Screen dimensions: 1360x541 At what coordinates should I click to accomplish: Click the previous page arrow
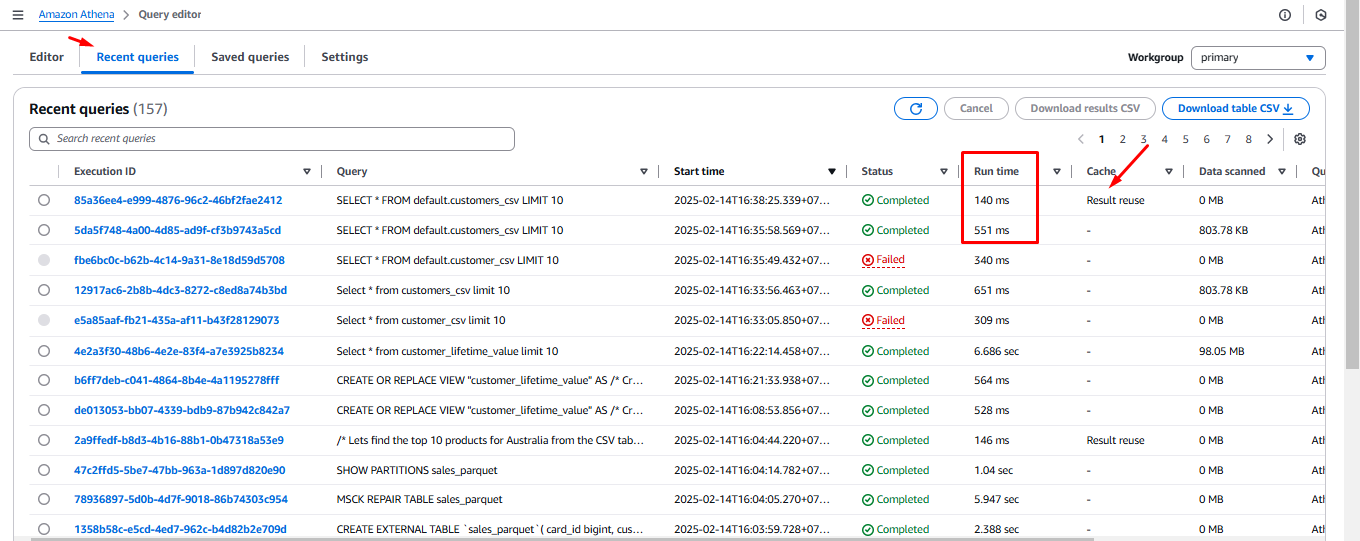click(1081, 139)
